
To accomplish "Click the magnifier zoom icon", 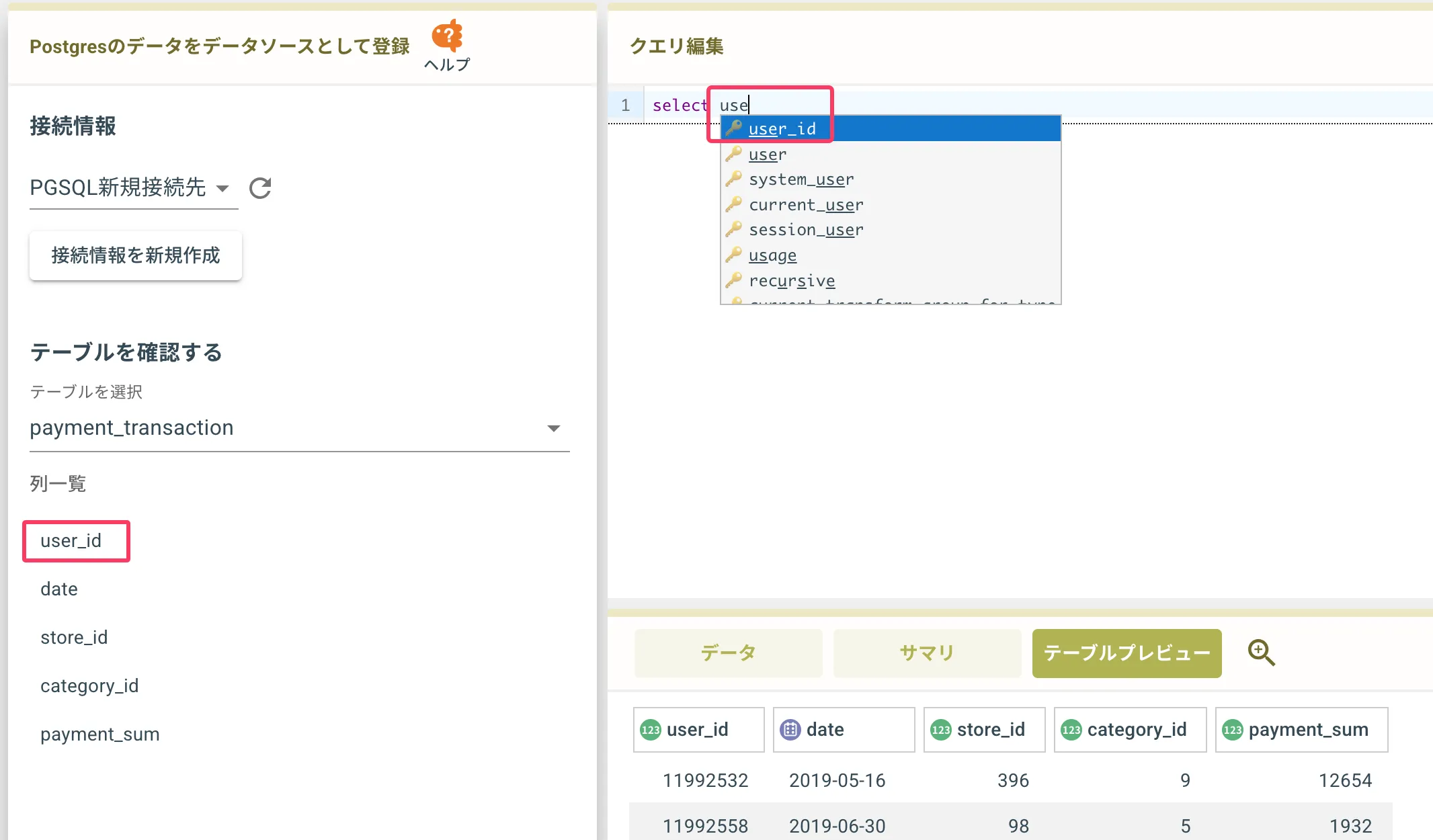I will click(x=1261, y=653).
